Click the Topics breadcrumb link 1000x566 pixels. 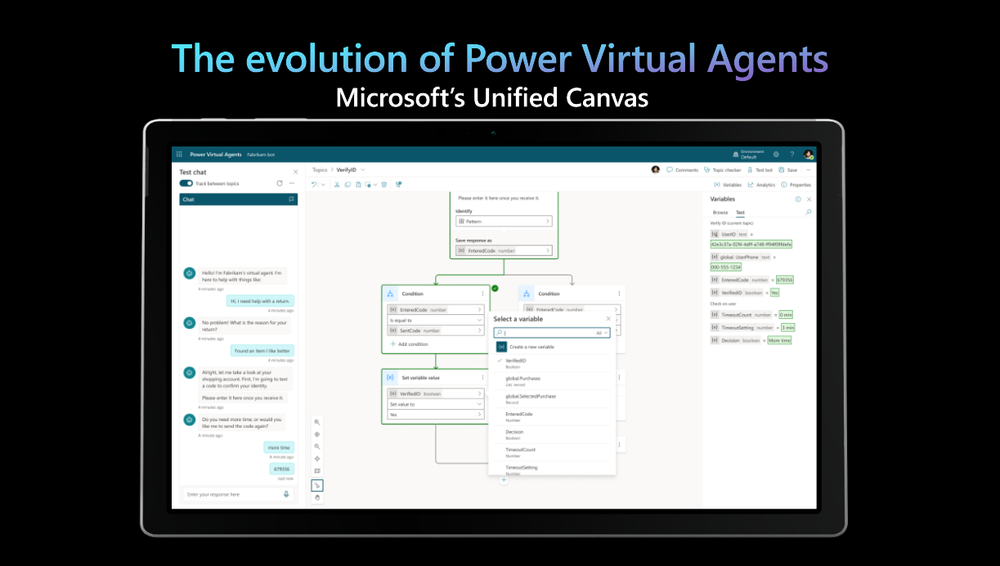click(x=320, y=170)
